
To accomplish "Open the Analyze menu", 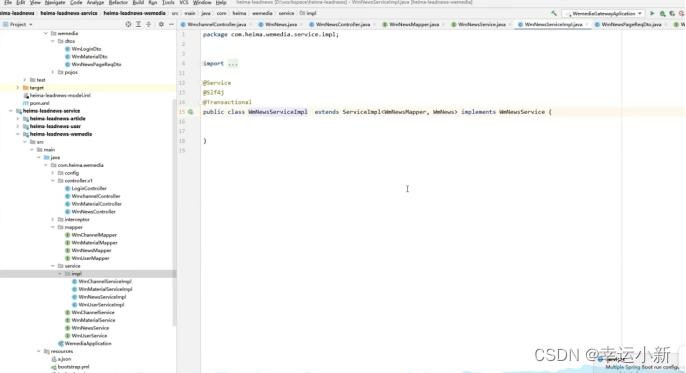I will click(x=95, y=3).
